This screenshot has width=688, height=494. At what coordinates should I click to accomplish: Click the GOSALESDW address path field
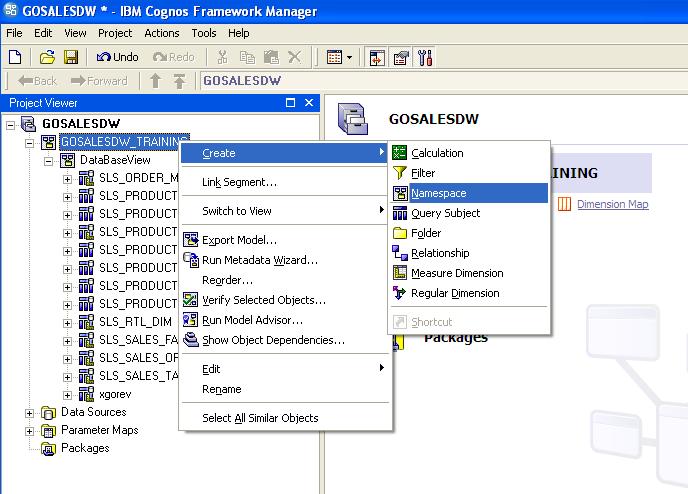(x=443, y=81)
